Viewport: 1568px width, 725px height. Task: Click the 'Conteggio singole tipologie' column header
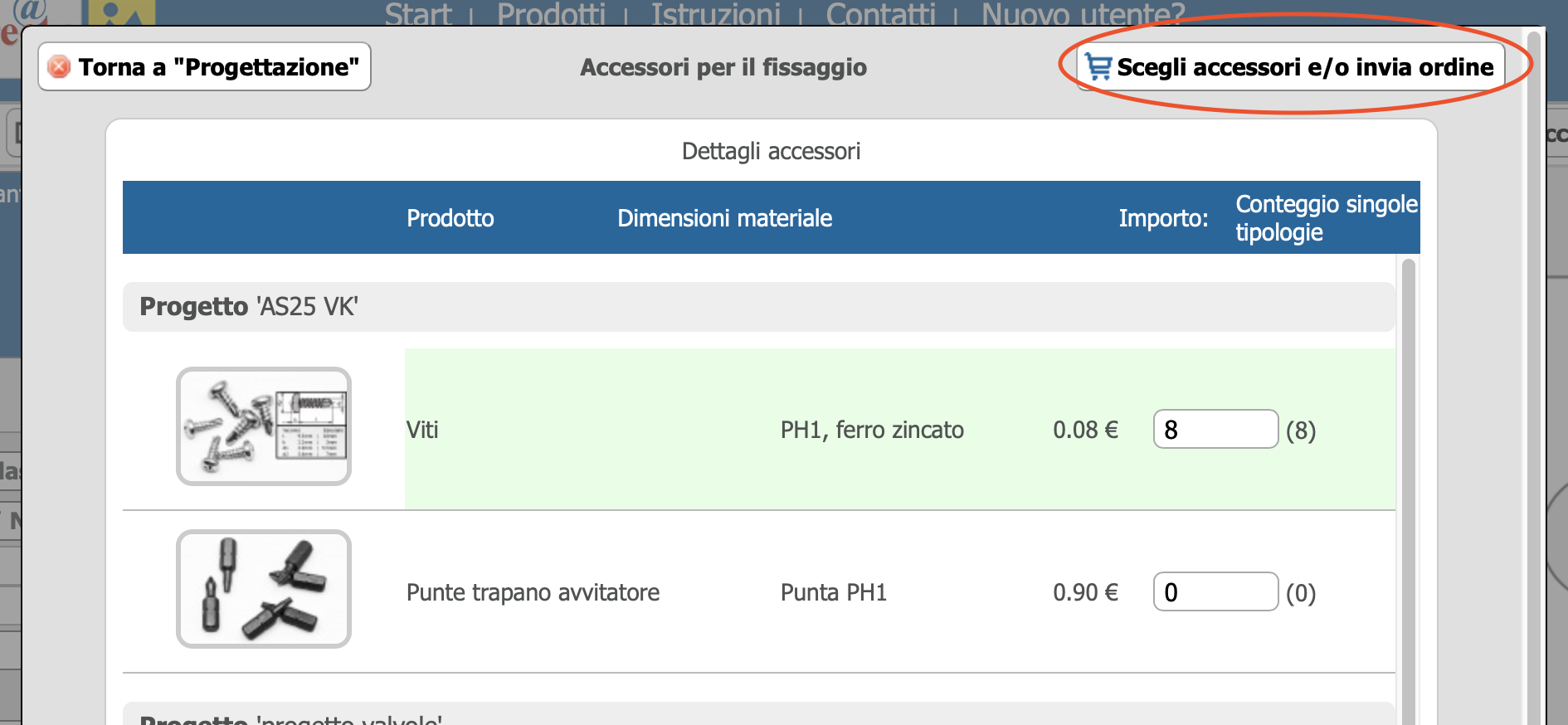(x=1326, y=217)
